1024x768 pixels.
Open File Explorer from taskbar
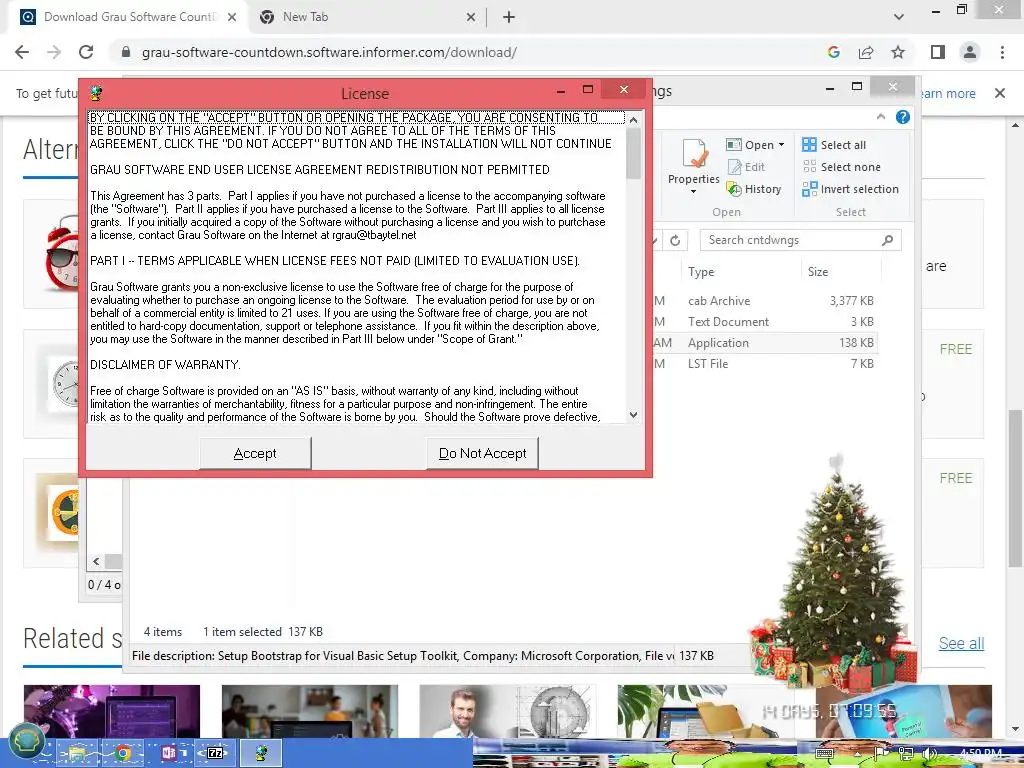(77, 753)
